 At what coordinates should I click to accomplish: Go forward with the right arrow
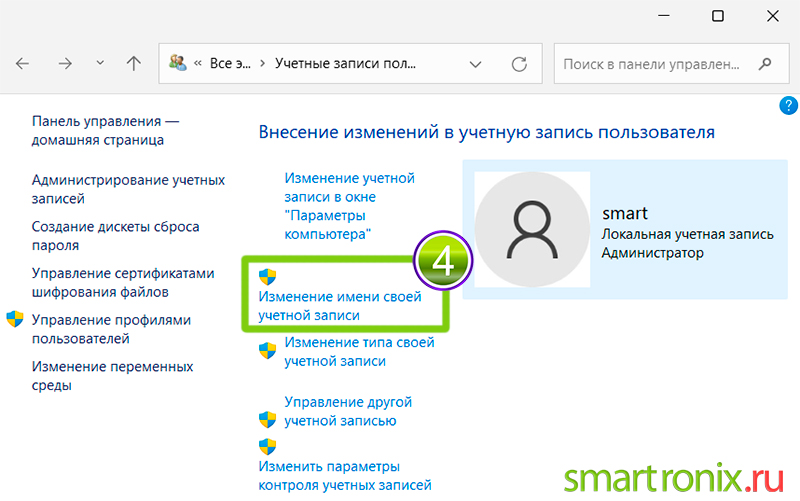[65, 64]
